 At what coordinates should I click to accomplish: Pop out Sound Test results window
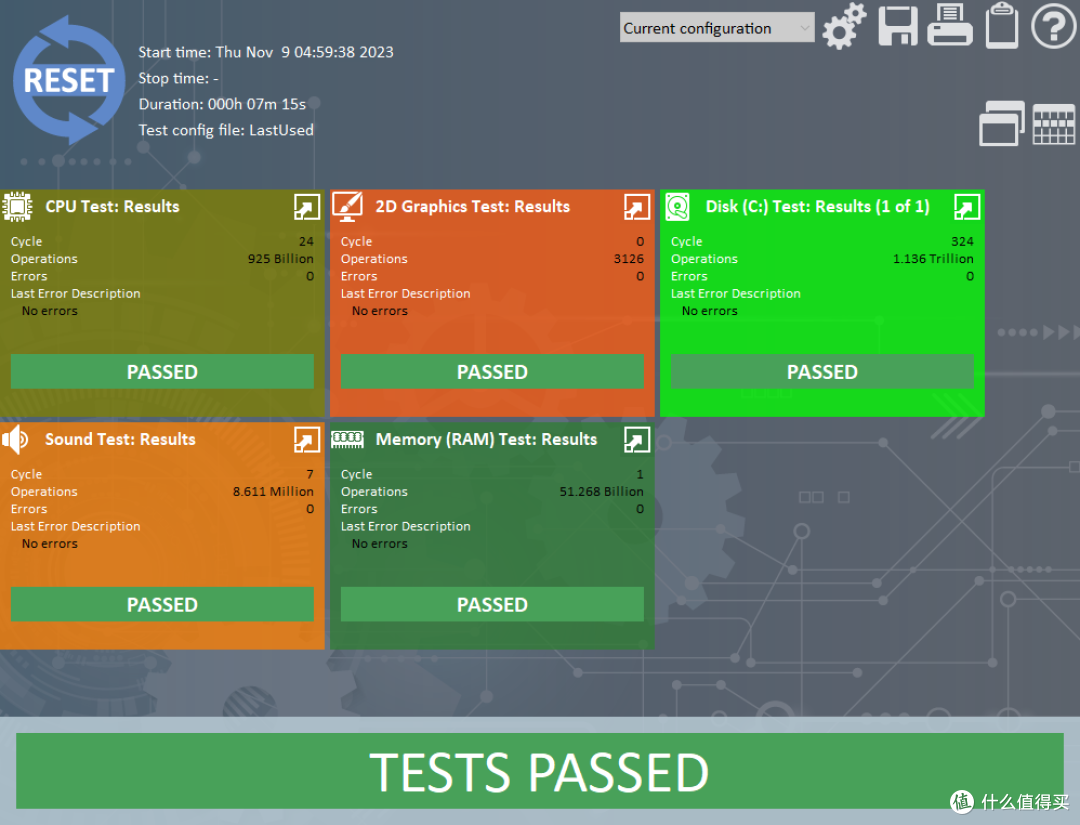point(307,439)
